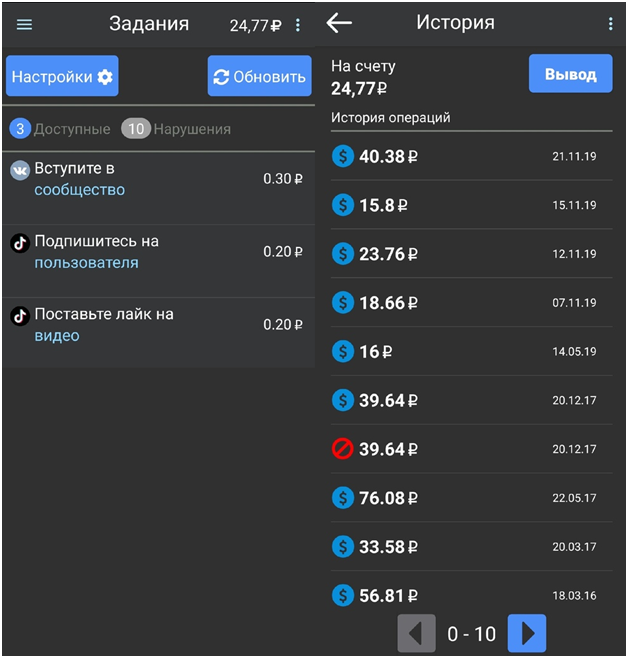Go to next page of history
The height and width of the screenshot is (658, 628).
point(527,633)
